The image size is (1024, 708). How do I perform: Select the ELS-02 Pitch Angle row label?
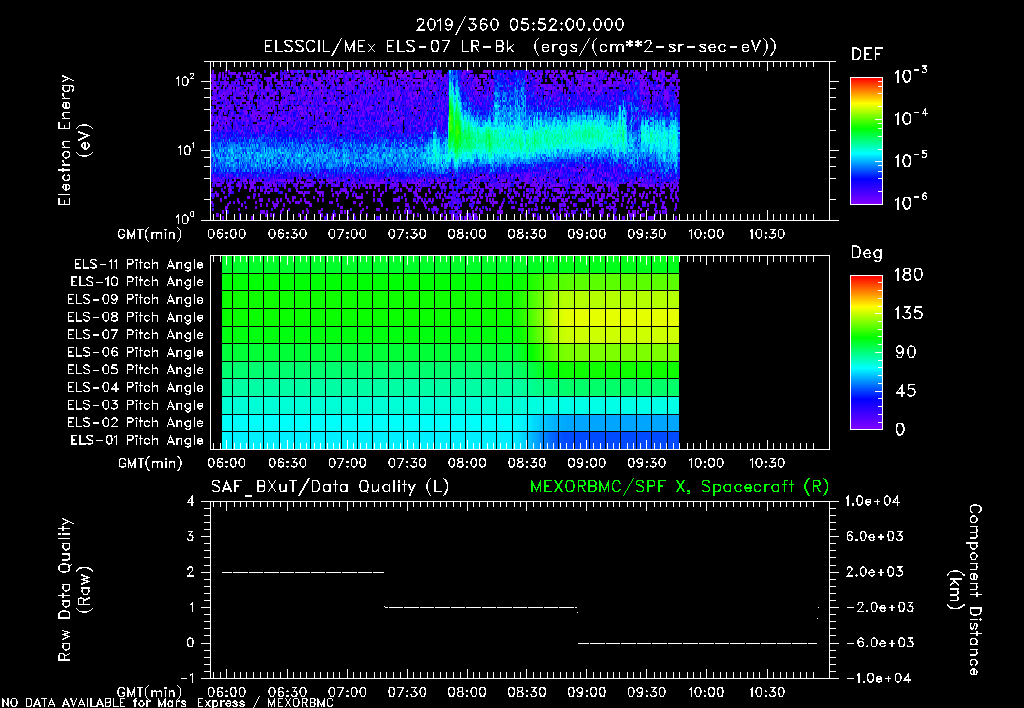(x=135, y=423)
